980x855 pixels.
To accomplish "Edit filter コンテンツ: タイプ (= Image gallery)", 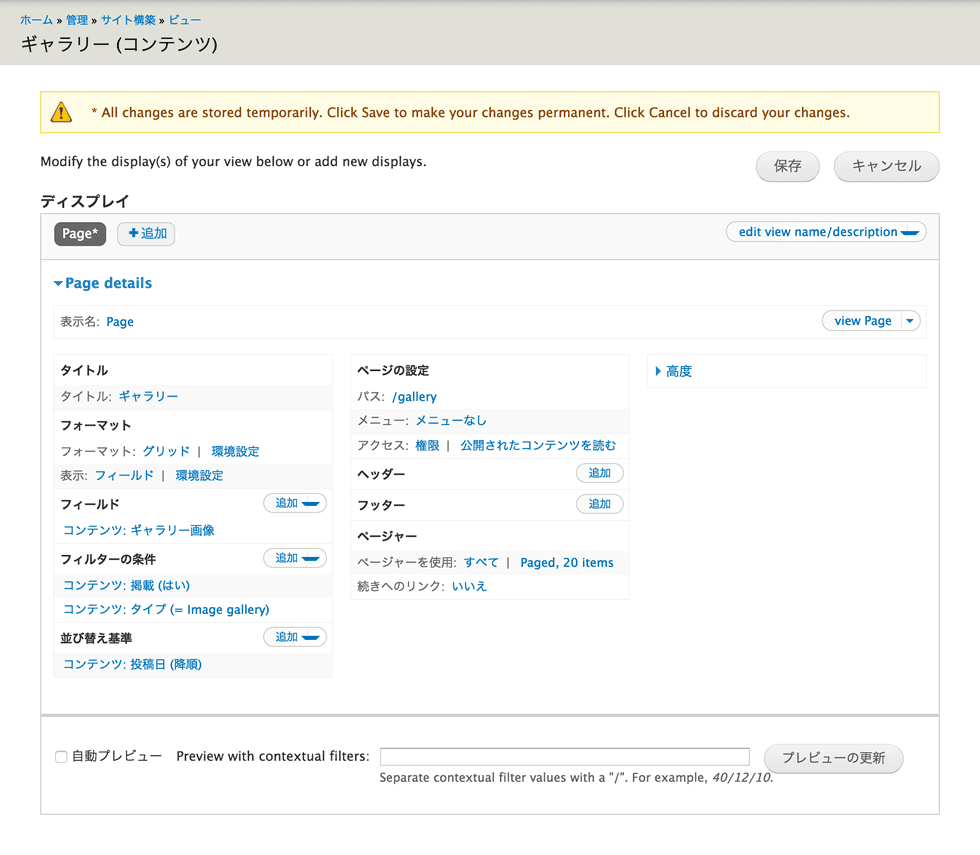I will click(x=166, y=609).
